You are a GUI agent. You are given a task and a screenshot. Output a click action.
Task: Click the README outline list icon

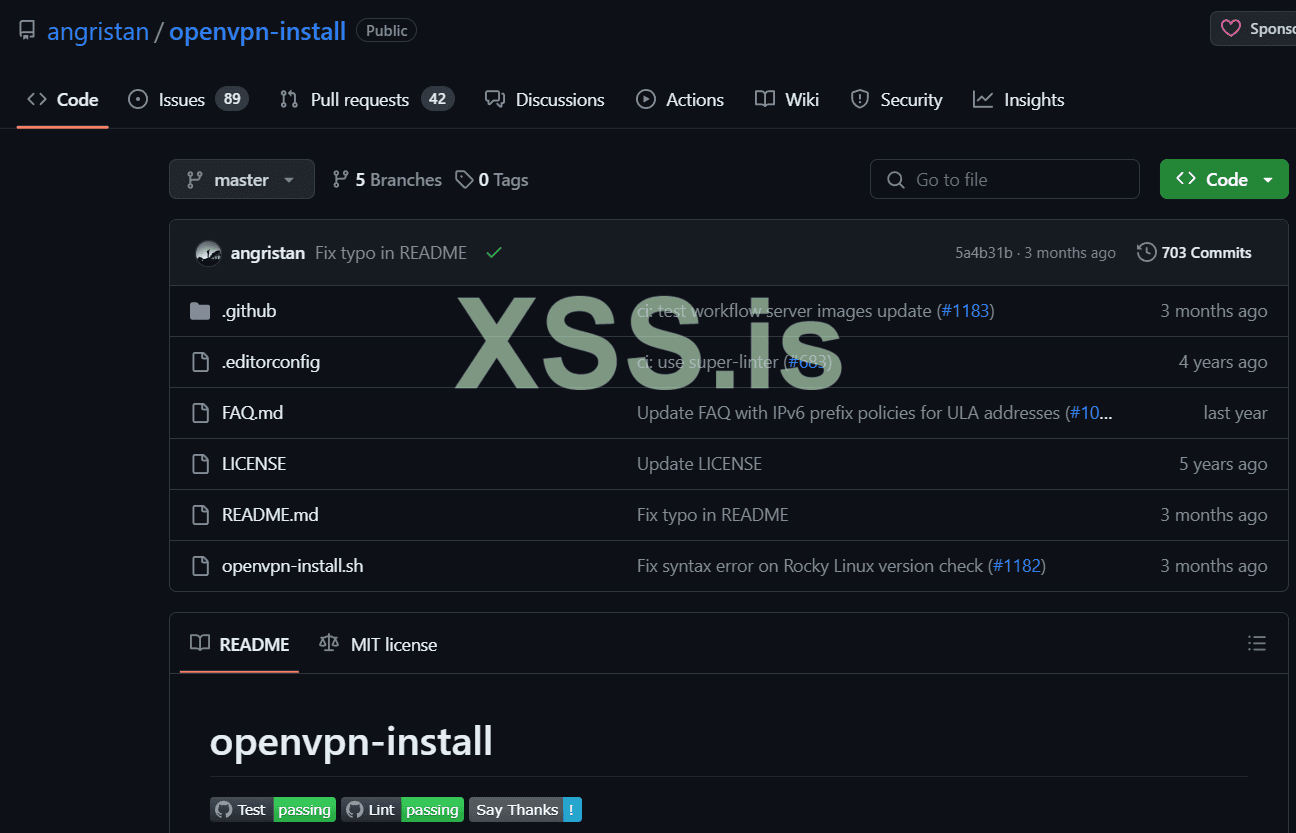(1257, 644)
